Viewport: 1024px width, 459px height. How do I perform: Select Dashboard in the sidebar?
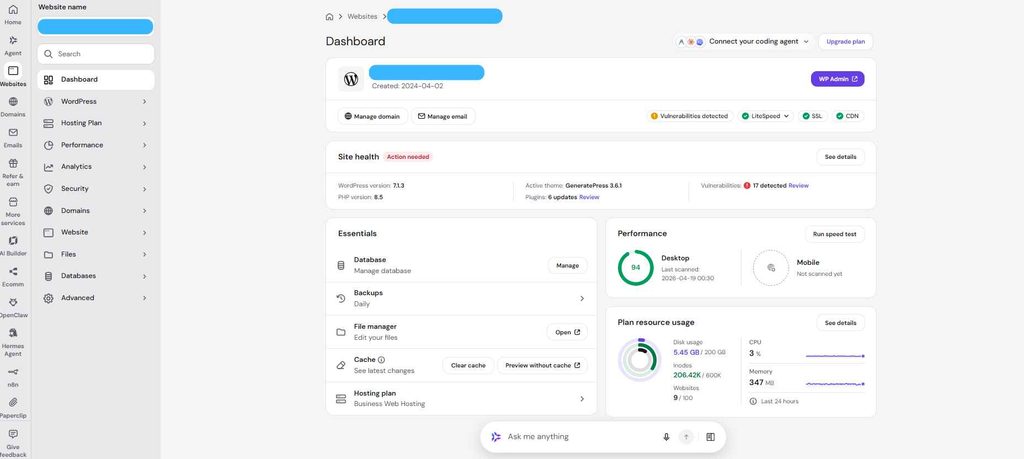[96, 80]
